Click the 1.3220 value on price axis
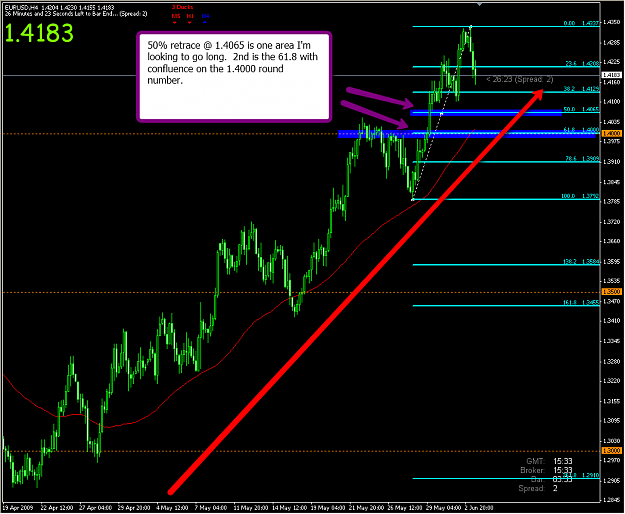Image resolution: width=625 pixels, height=514 pixels. click(x=612, y=381)
